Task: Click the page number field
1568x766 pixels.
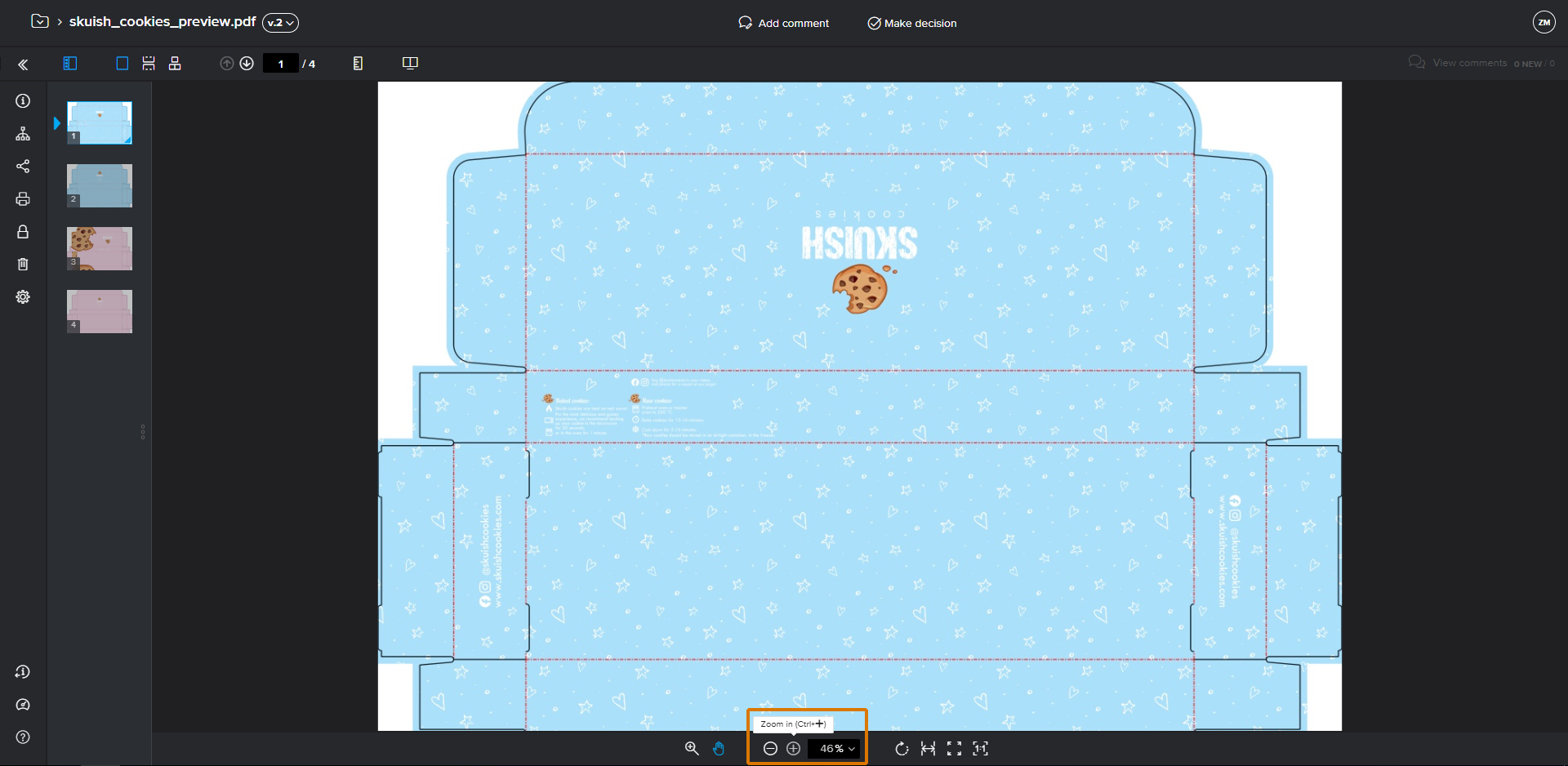Action: 281,64
